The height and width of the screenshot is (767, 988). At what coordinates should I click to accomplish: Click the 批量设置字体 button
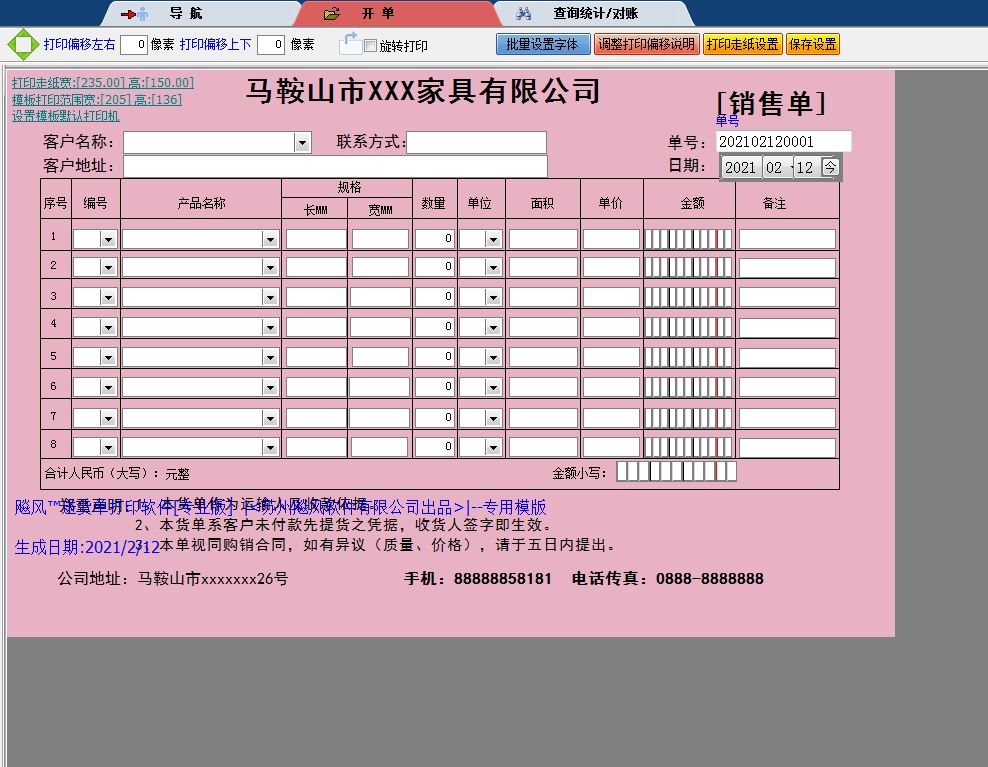(542, 45)
